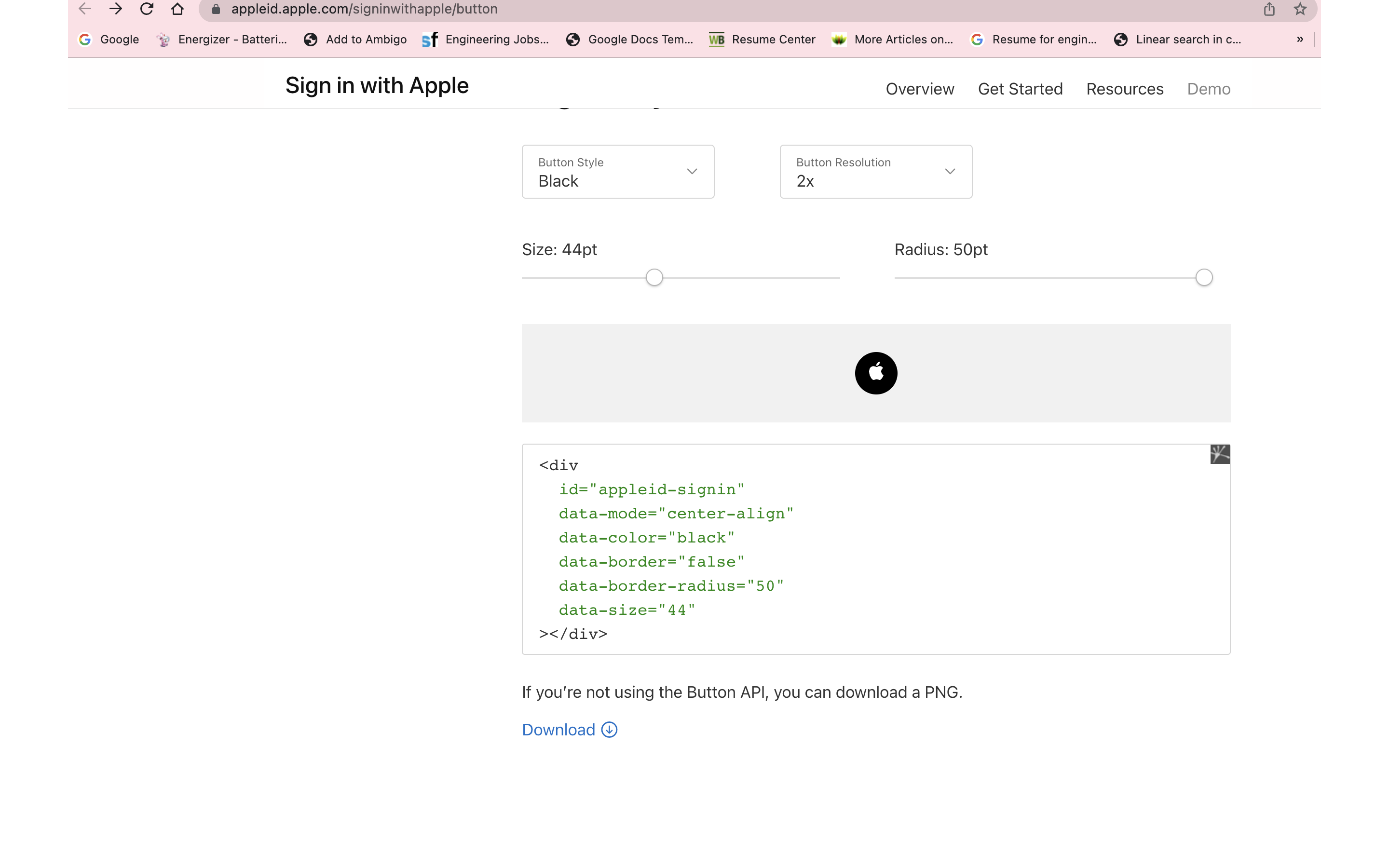
Task: Click the lock icon in the address bar
Action: coord(217,9)
